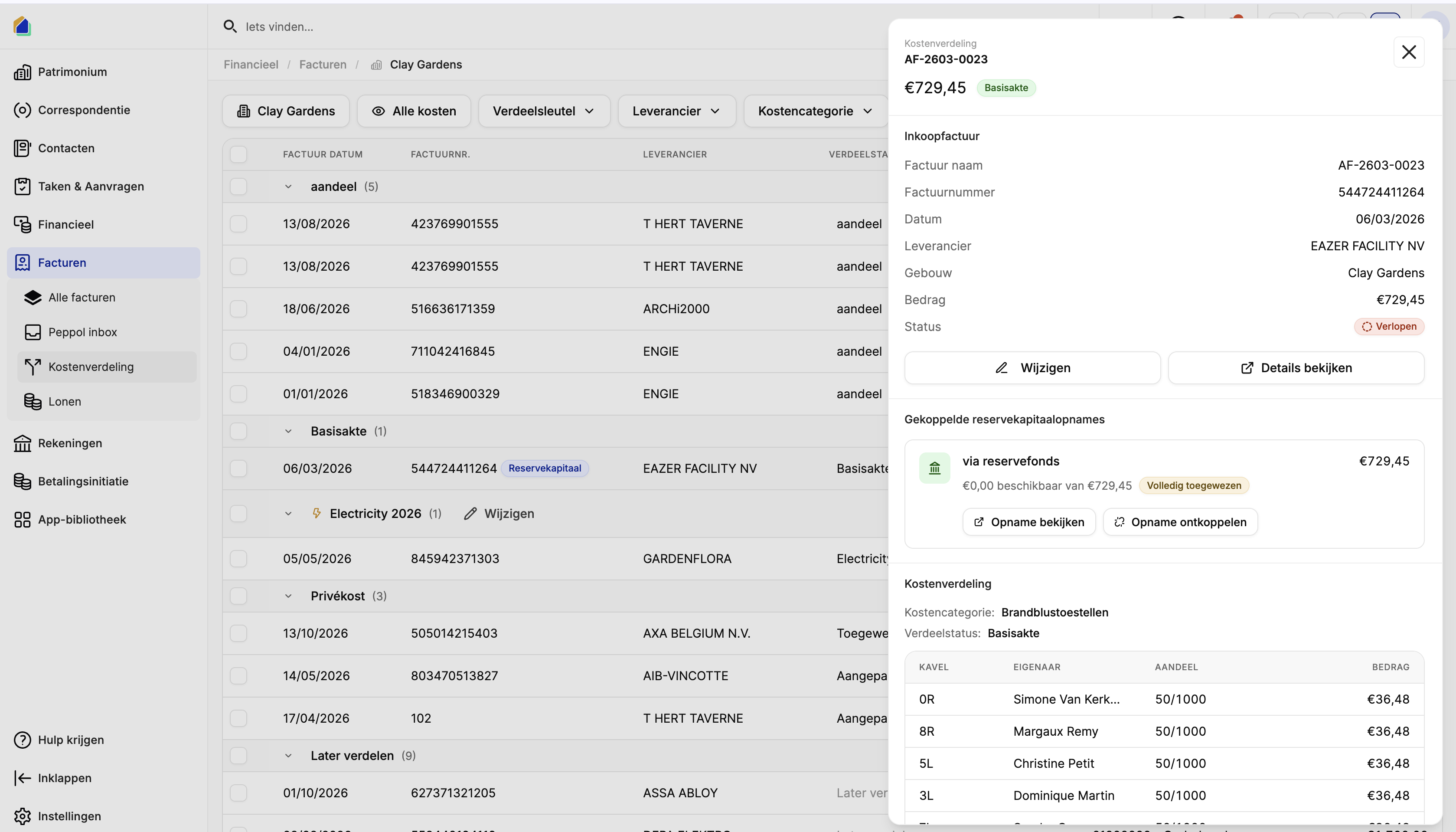The height and width of the screenshot is (832, 1456).
Task: Click Opname ontkoppelen button
Action: tap(1180, 522)
